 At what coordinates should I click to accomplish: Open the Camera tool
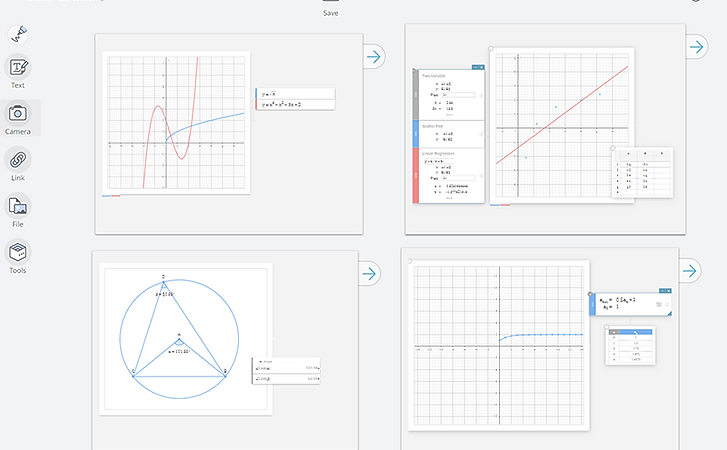tap(18, 118)
